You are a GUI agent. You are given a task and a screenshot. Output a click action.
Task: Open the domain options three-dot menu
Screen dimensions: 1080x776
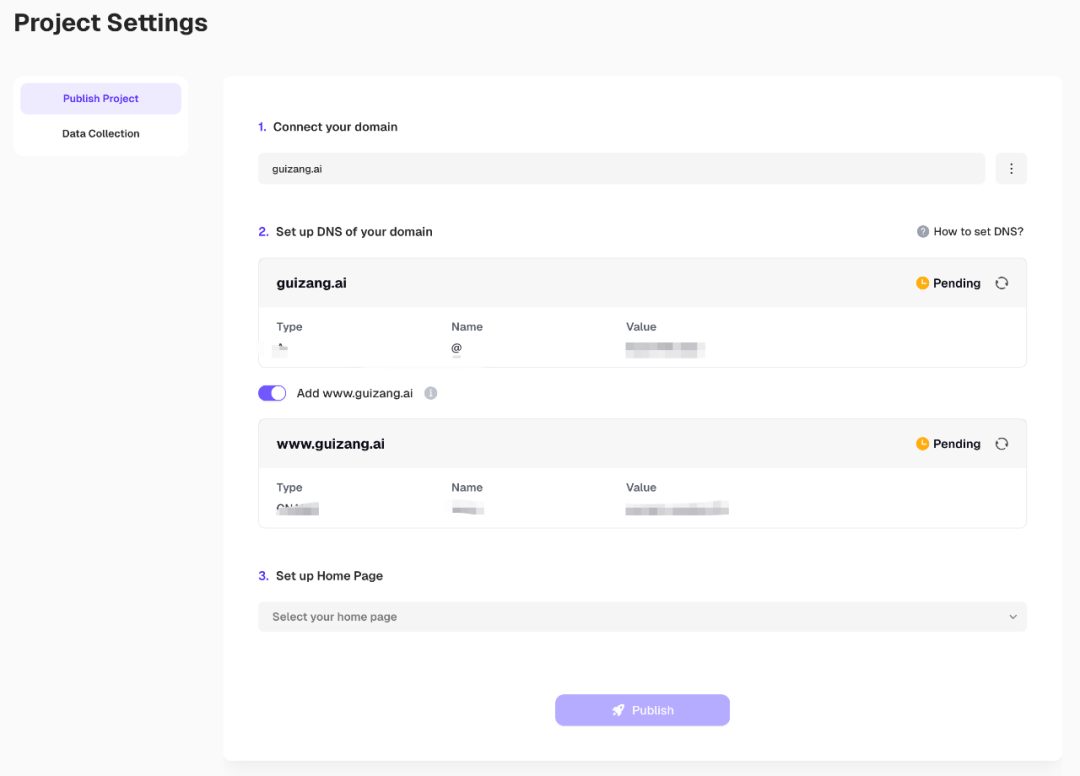click(x=1010, y=169)
